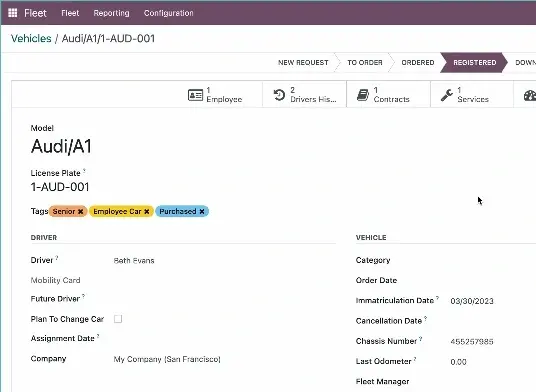Click Last Odometer value 0.00
Image resolution: width=536 pixels, height=392 pixels.
tap(458, 362)
